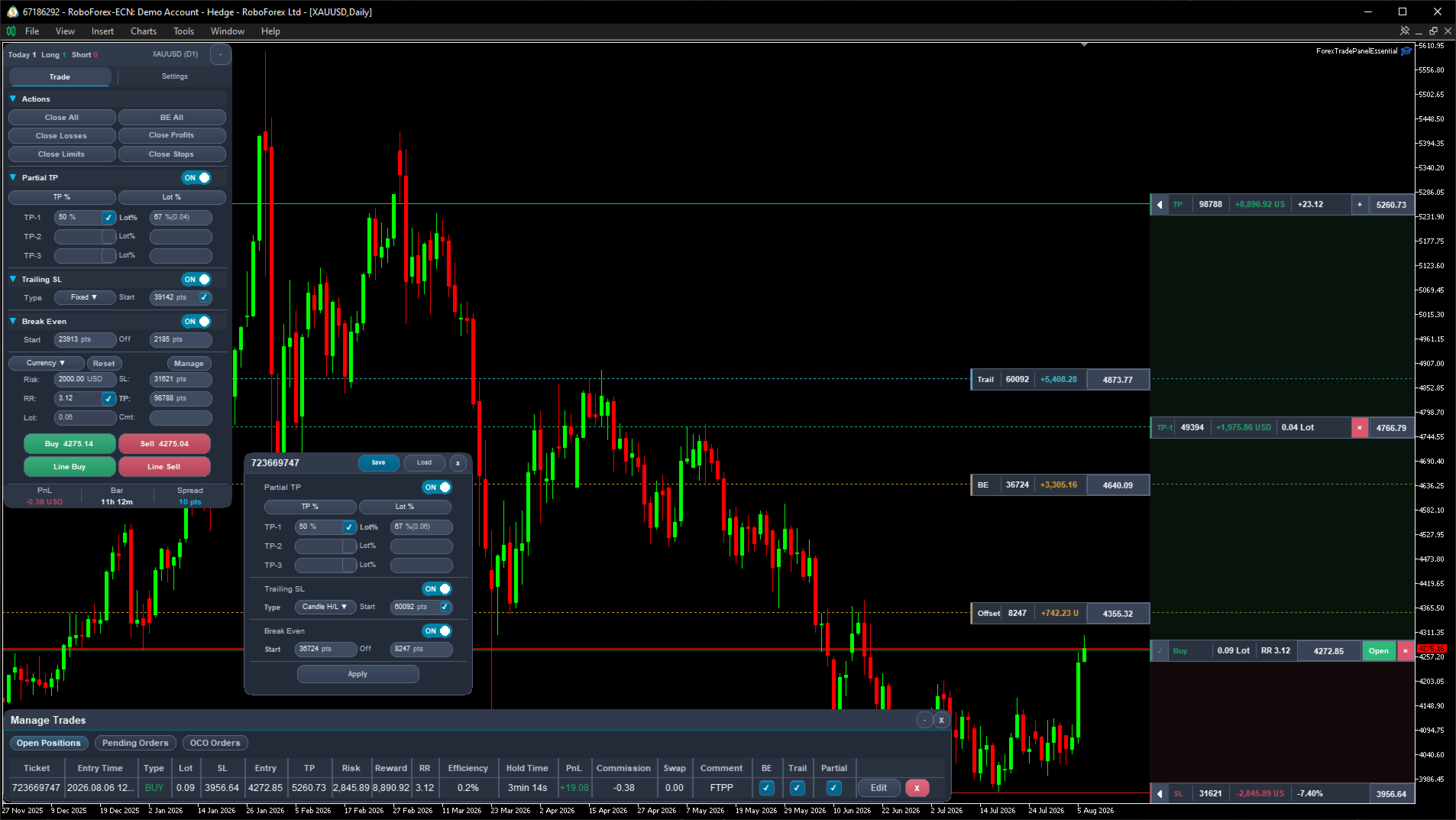Open the Tools menu
The width and height of the screenshot is (1456, 820).
pos(183,31)
